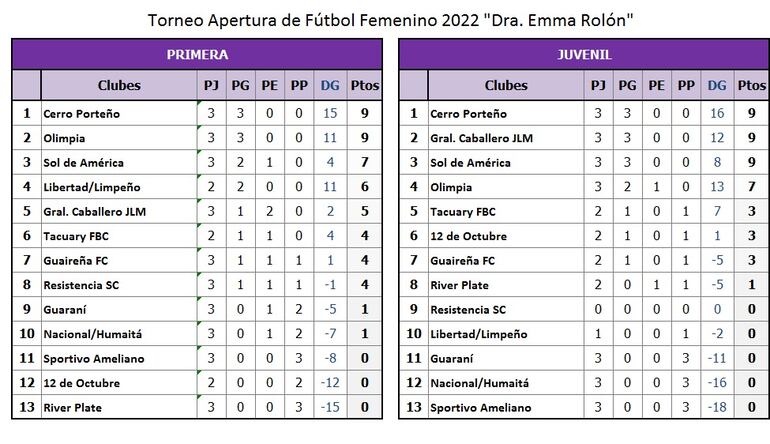Select Resistencia SC in JUVENIL table
This screenshot has width=770, height=444.
click(x=467, y=310)
